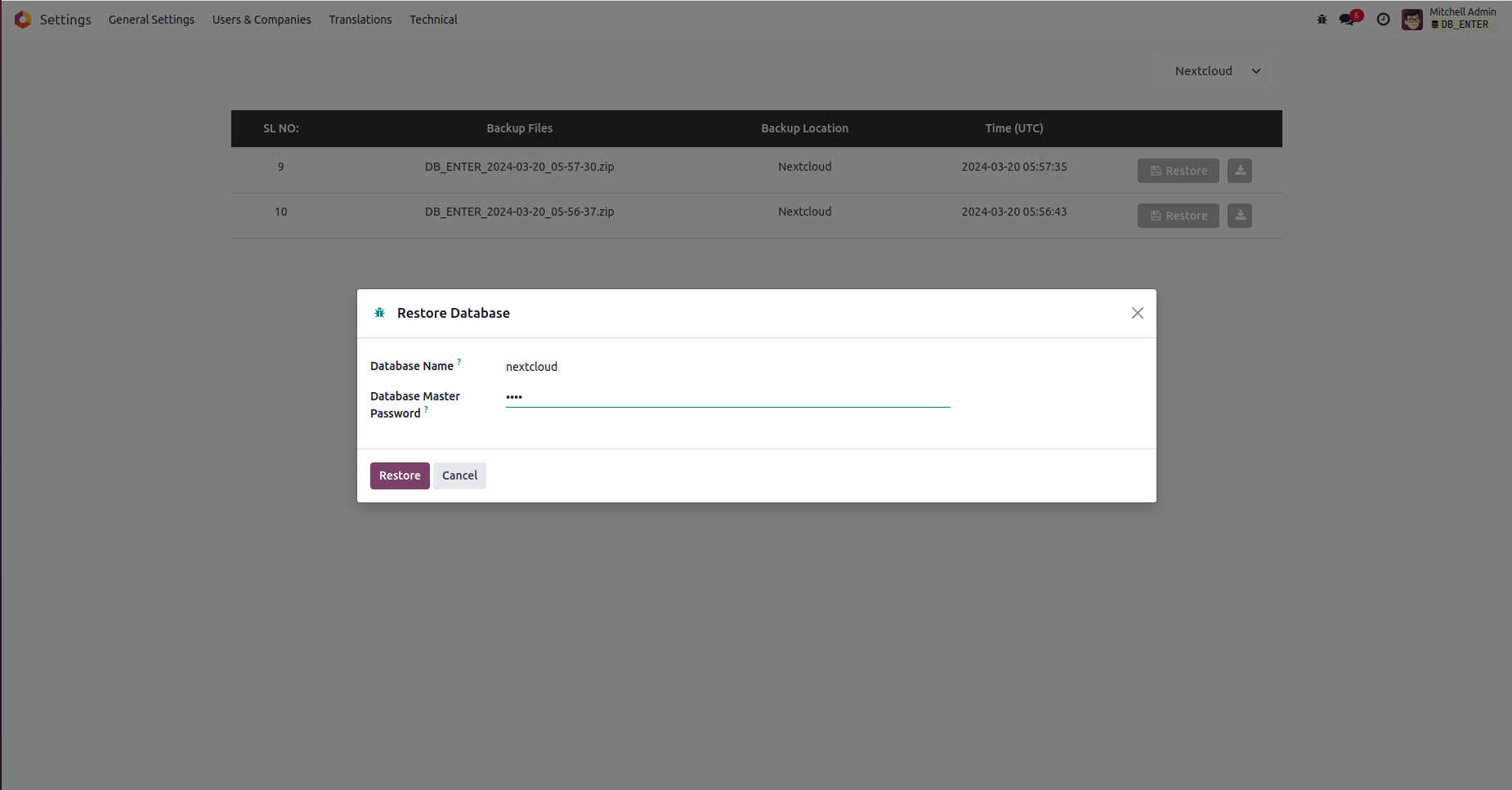Open the General Settings menu

[151, 20]
